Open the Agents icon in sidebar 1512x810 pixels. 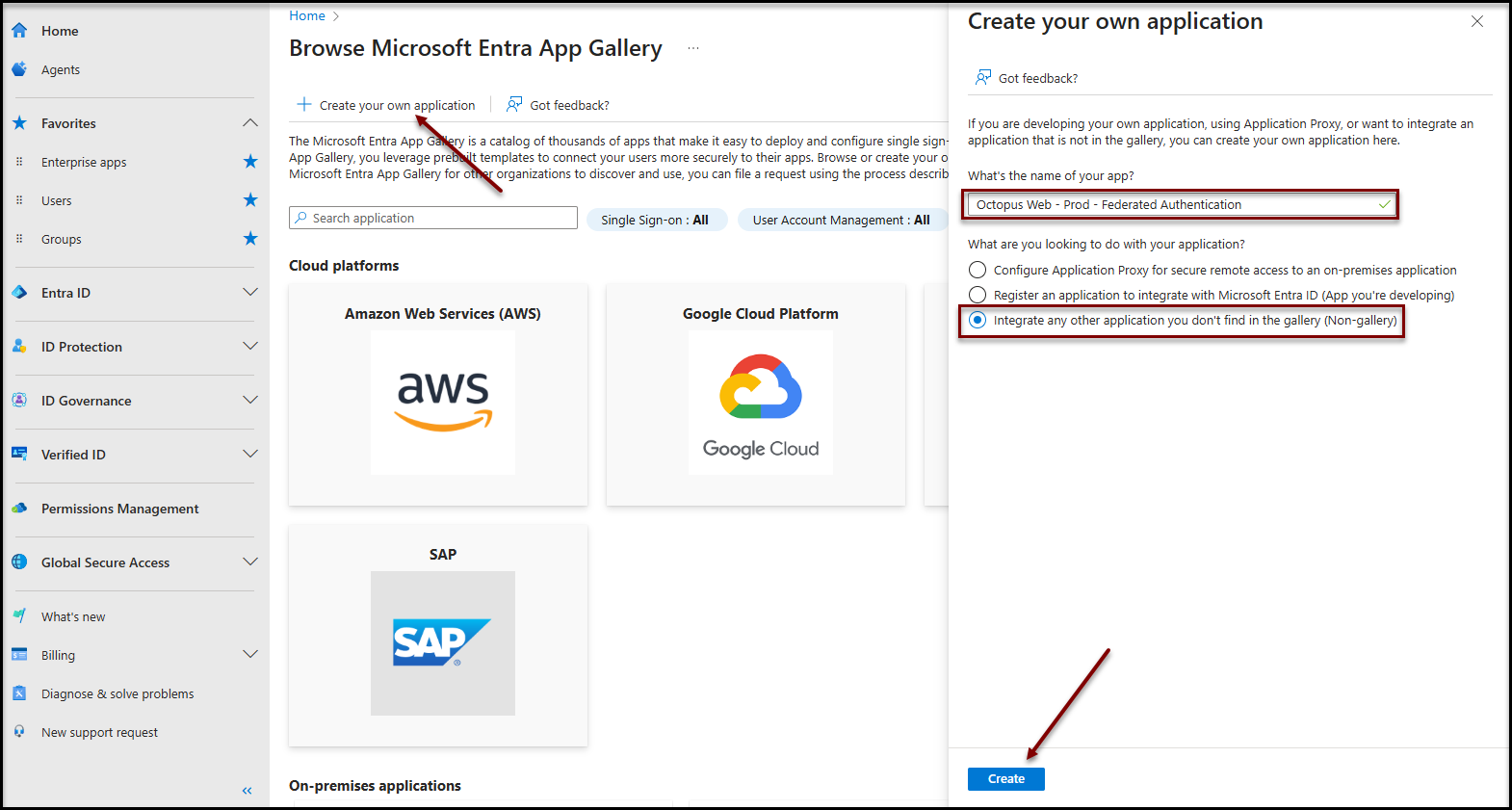(19, 69)
